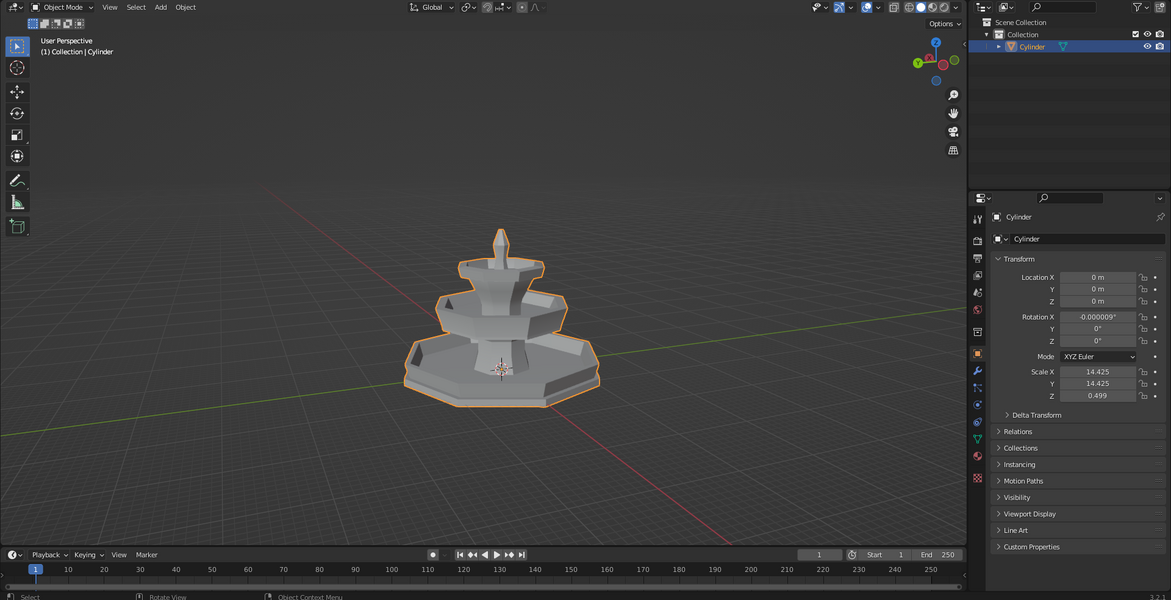Open the Physics properties tab
The height and width of the screenshot is (600, 1171).
point(978,405)
